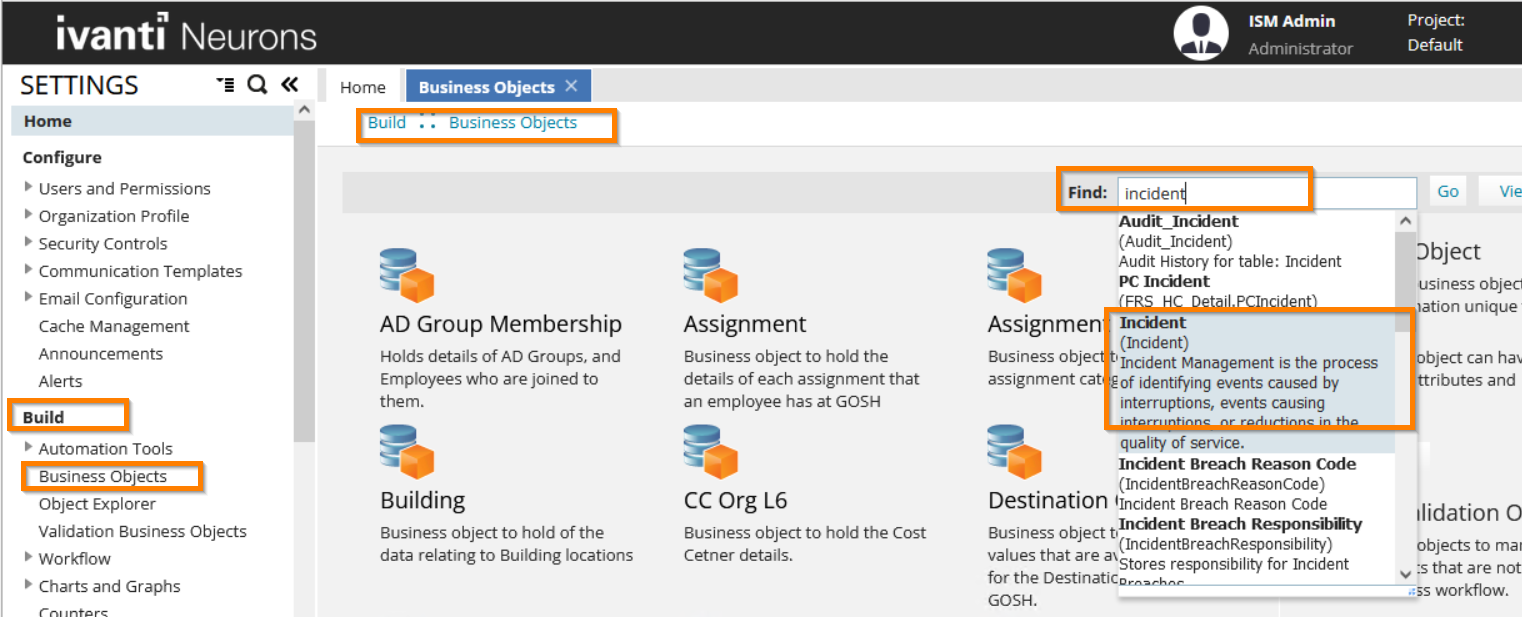Click the search magnifier icon in Settings header
Image resolution: width=1522 pixels, height=617 pixels.
[257, 85]
